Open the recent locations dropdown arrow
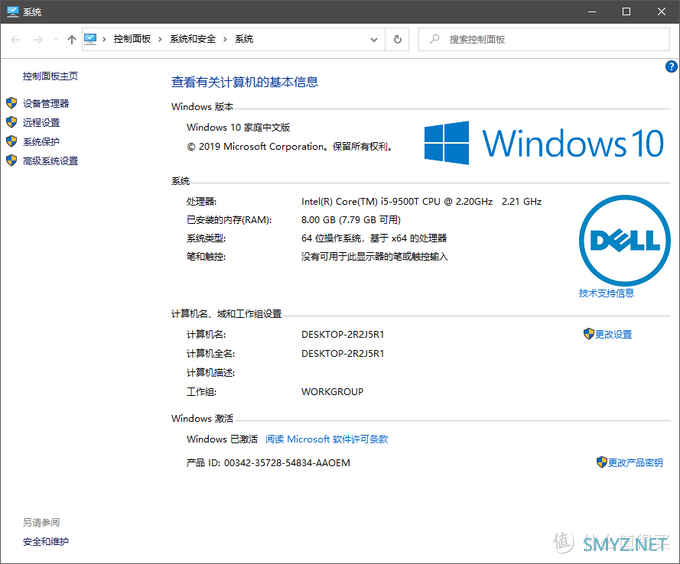This screenshot has height=564, width=680. tap(56, 40)
